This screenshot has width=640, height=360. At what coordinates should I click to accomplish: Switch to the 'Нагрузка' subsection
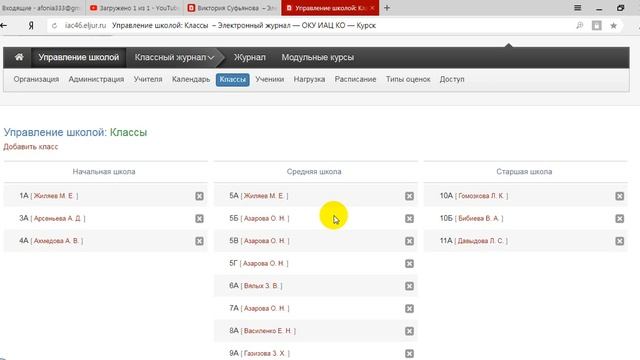[309, 79]
